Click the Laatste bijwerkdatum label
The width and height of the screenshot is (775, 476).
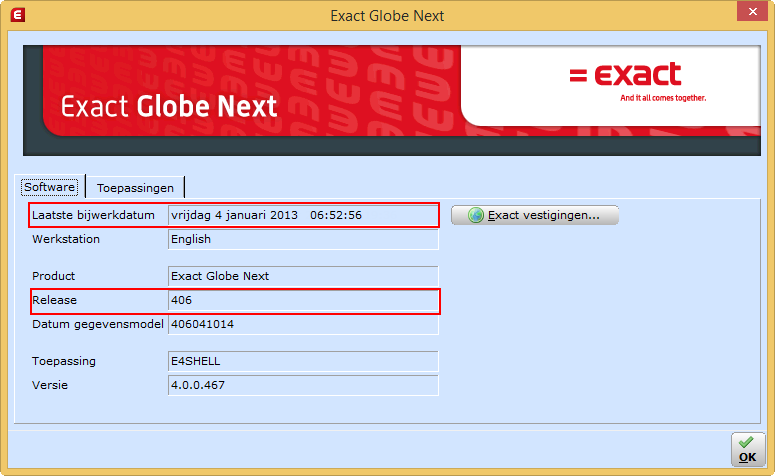point(93,215)
